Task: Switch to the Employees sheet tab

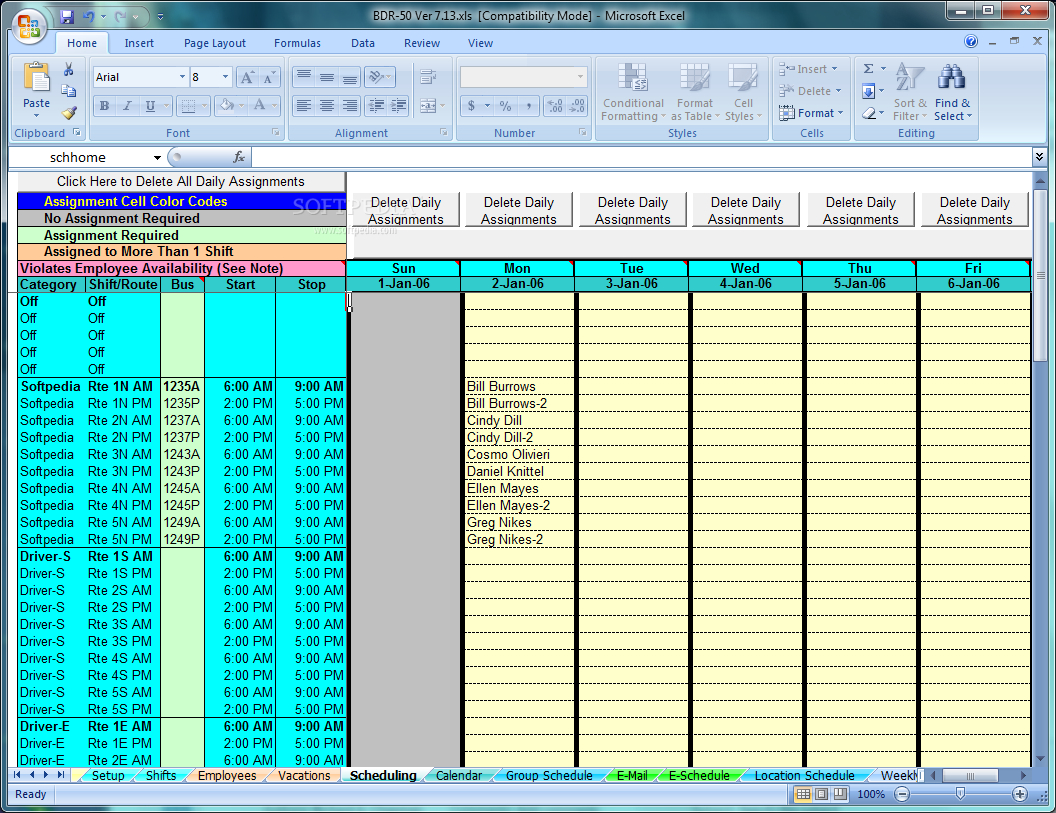Action: point(227,776)
